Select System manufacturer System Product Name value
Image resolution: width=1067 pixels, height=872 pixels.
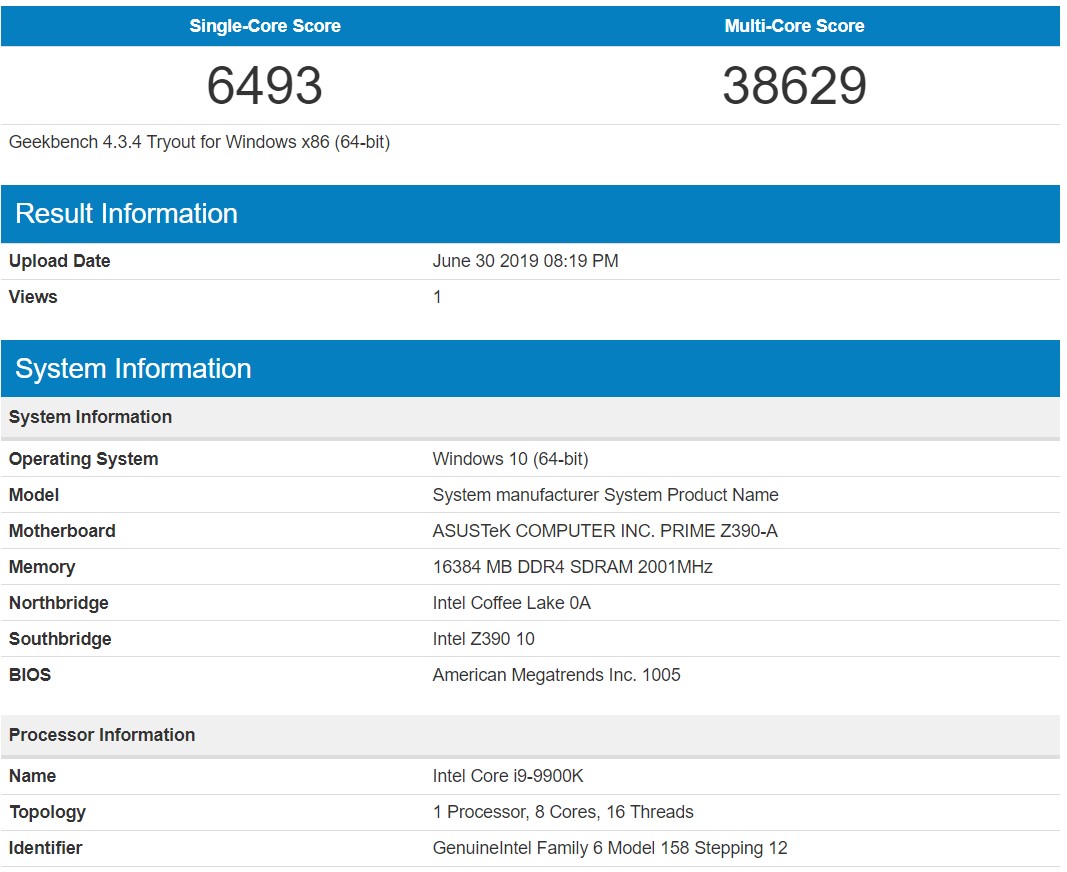(606, 495)
